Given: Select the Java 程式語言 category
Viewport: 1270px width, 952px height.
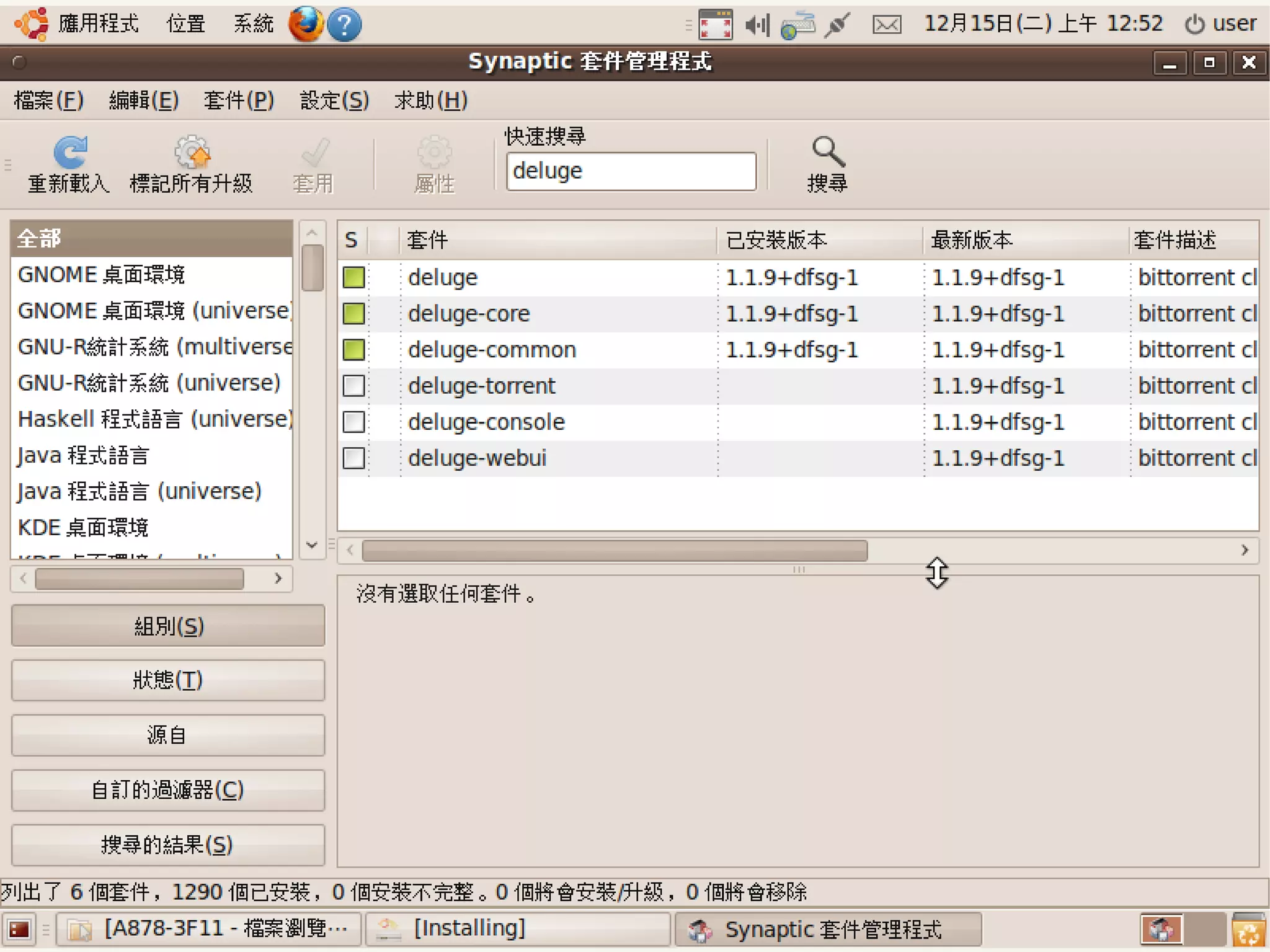Looking at the screenshot, I should point(151,455).
